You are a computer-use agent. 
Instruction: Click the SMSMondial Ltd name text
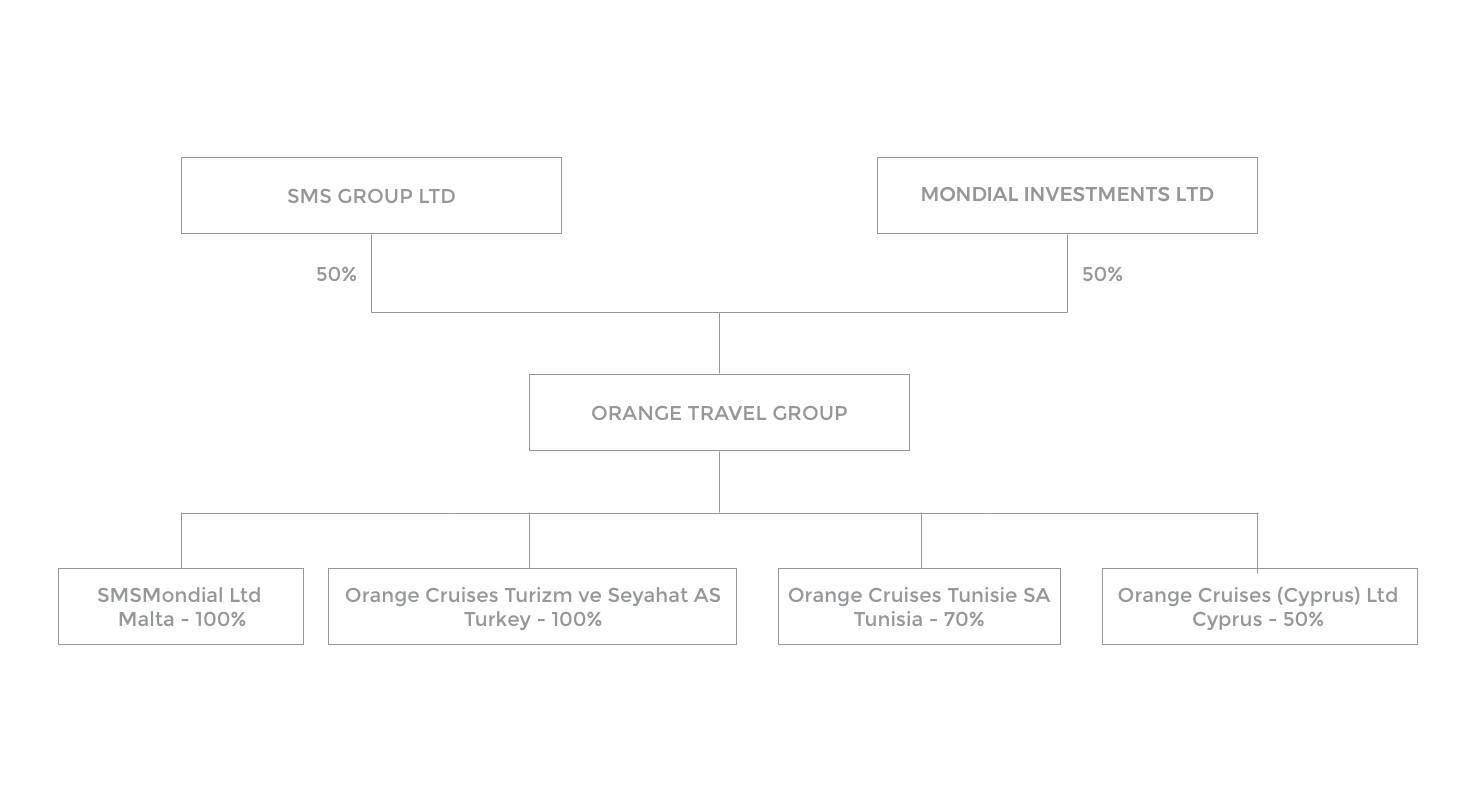(x=179, y=595)
